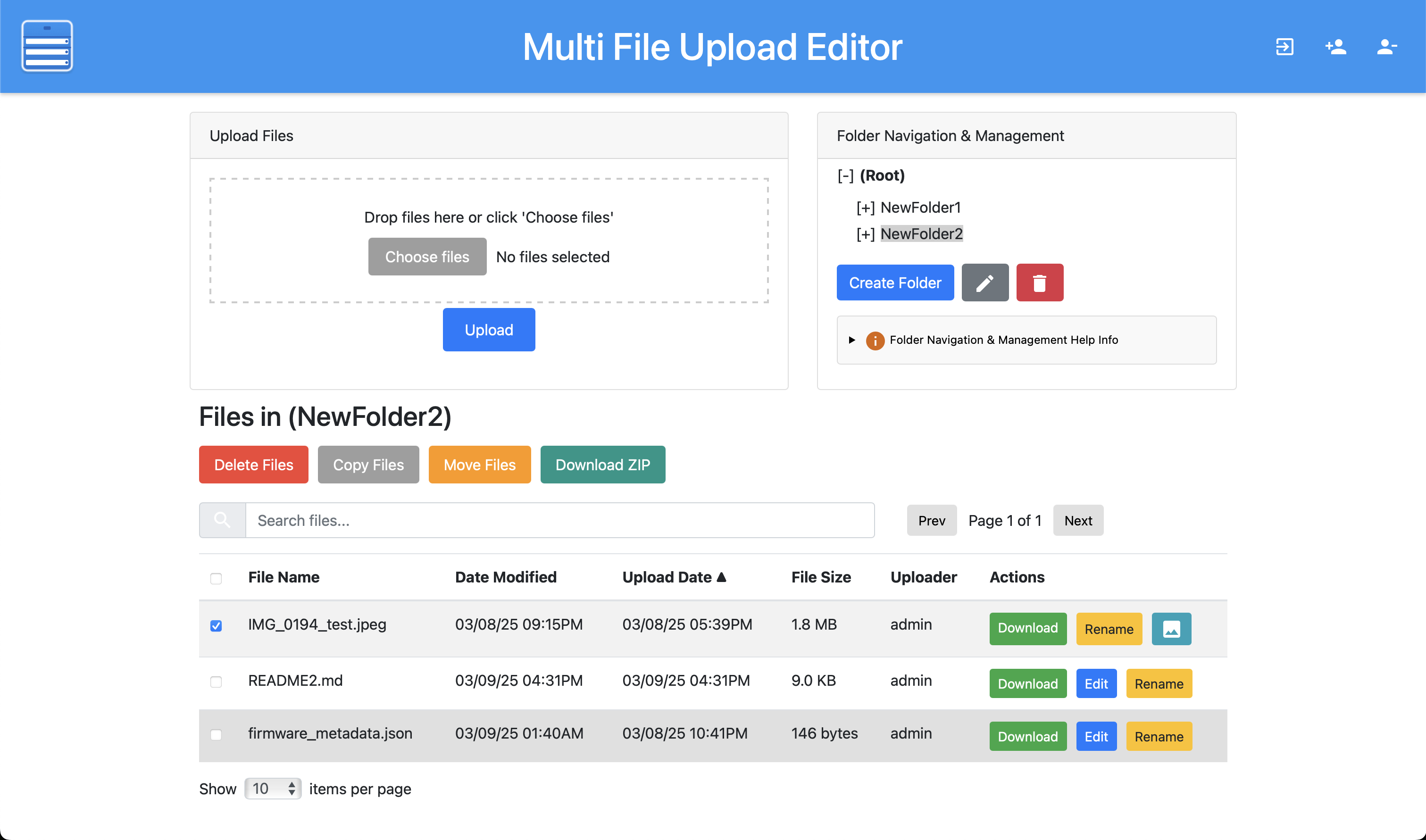Click the pencil rename folder icon
The image size is (1426, 840).
[984, 283]
